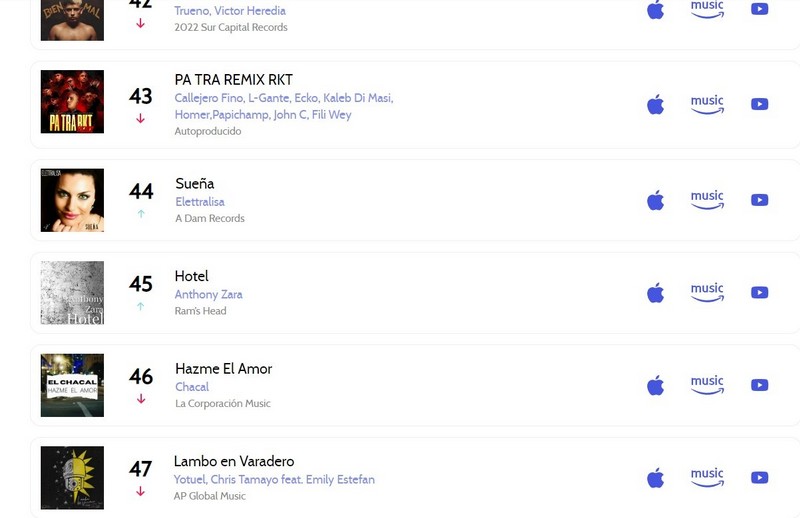Click the PA TRA RKT cover art
Viewport: 800px width, 518px height.
point(72,102)
